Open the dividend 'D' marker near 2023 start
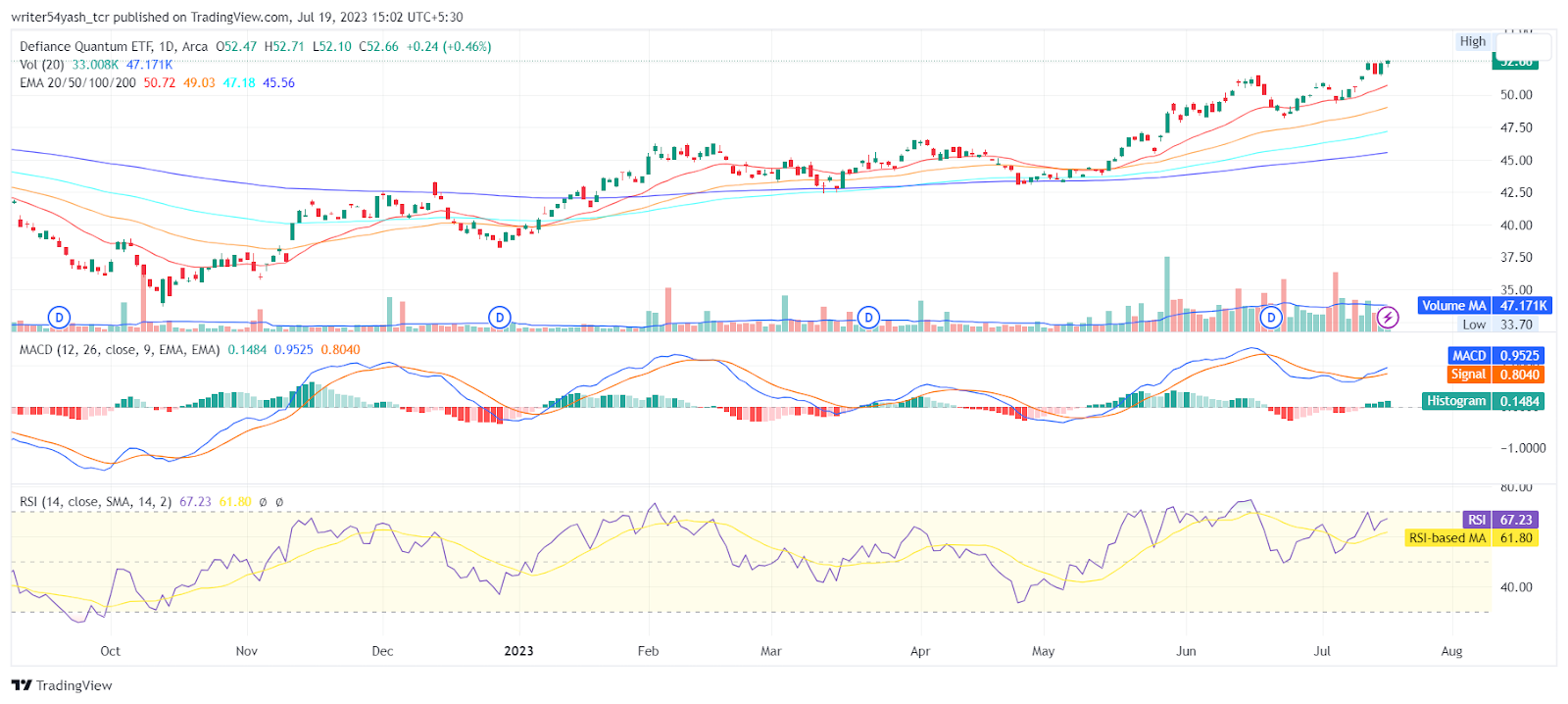 pos(500,318)
